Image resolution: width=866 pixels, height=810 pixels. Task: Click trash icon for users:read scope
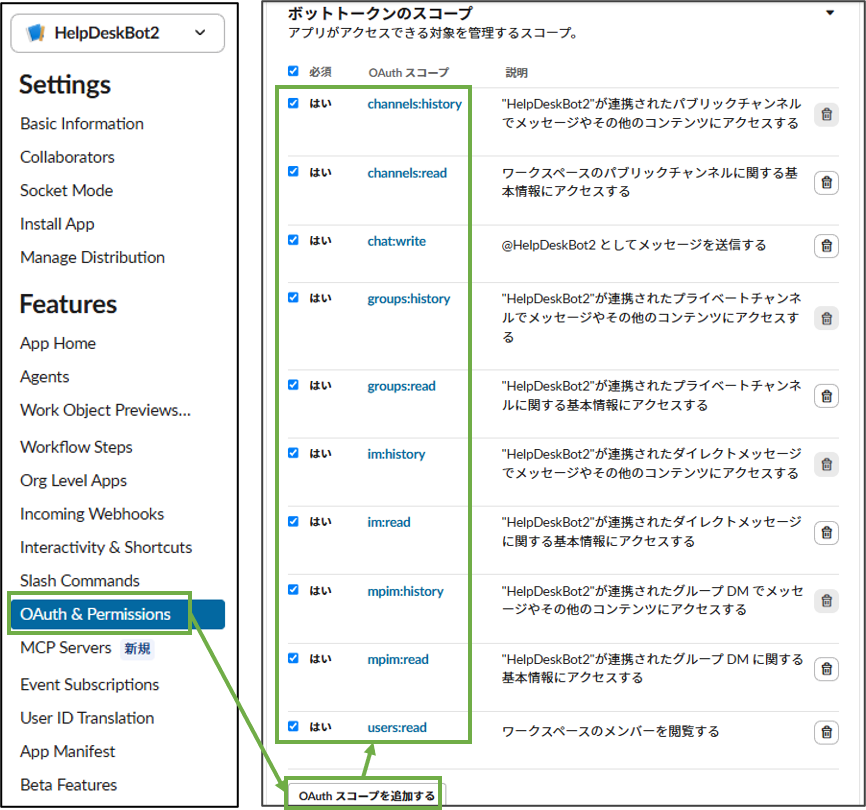826,732
